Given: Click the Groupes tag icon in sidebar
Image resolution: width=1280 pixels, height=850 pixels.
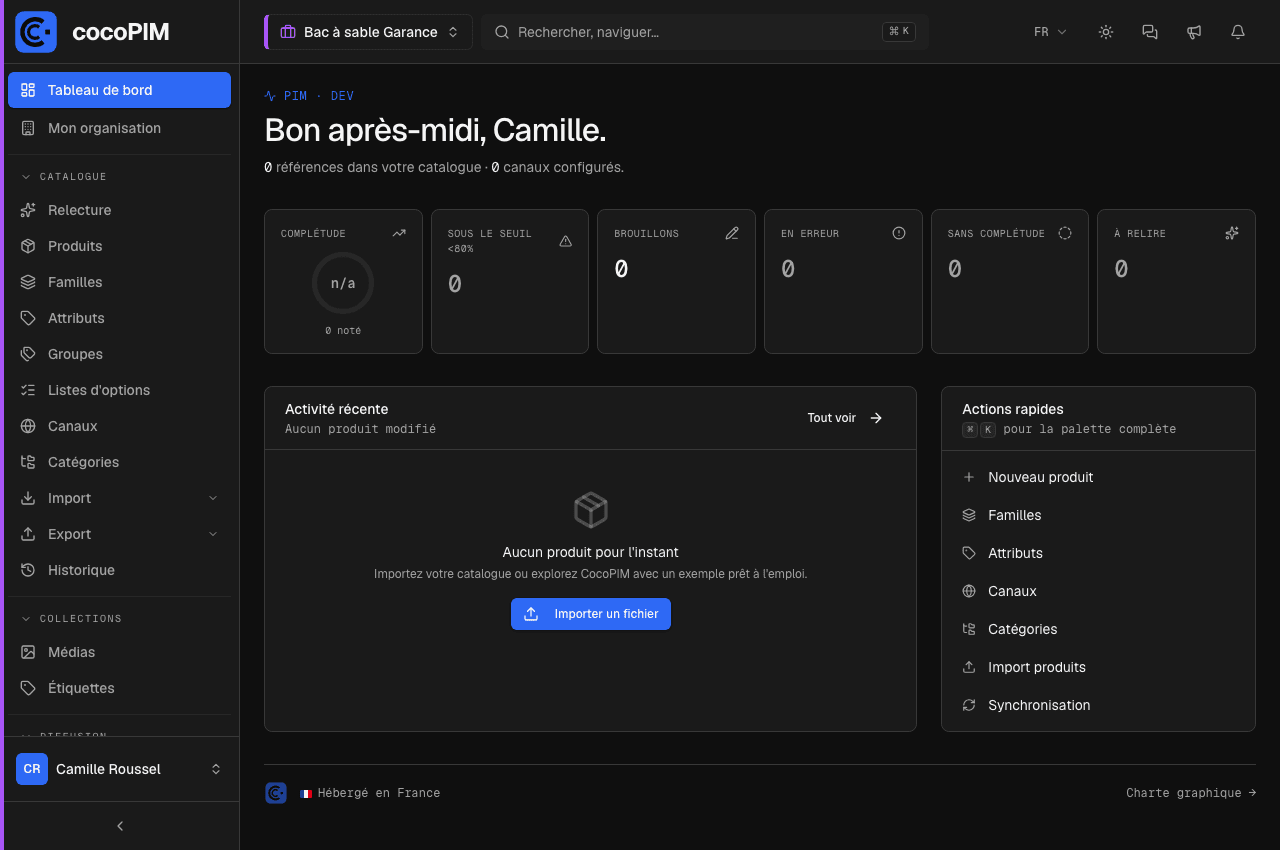Looking at the screenshot, I should point(28,354).
